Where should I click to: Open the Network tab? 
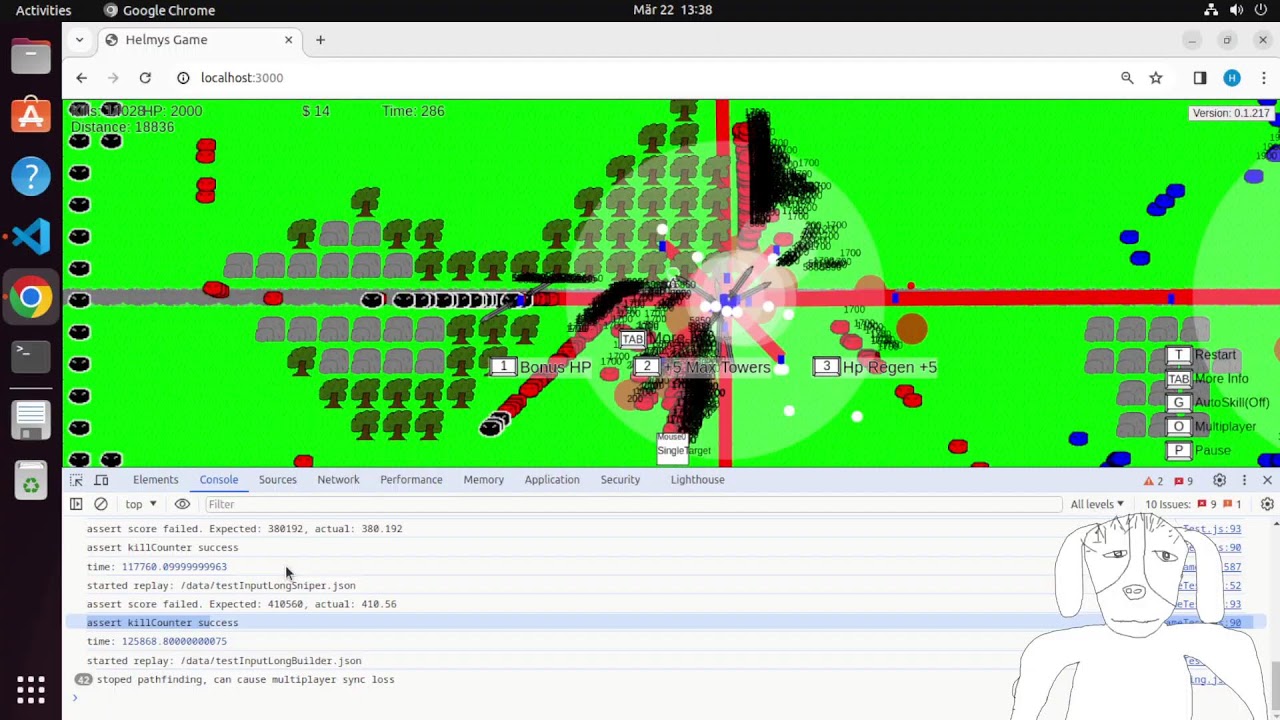338,480
